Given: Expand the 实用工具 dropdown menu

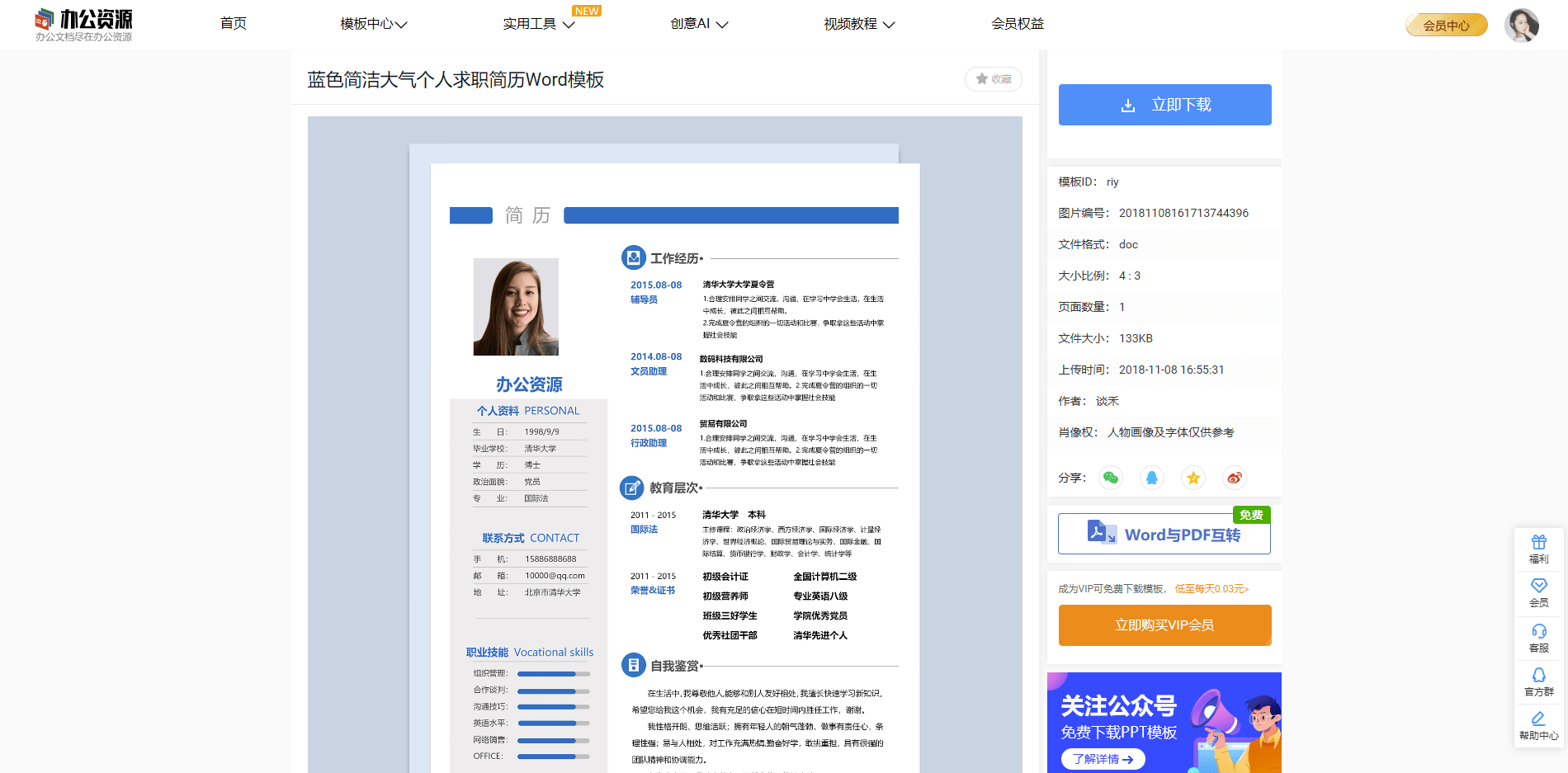Looking at the screenshot, I should click(x=538, y=24).
